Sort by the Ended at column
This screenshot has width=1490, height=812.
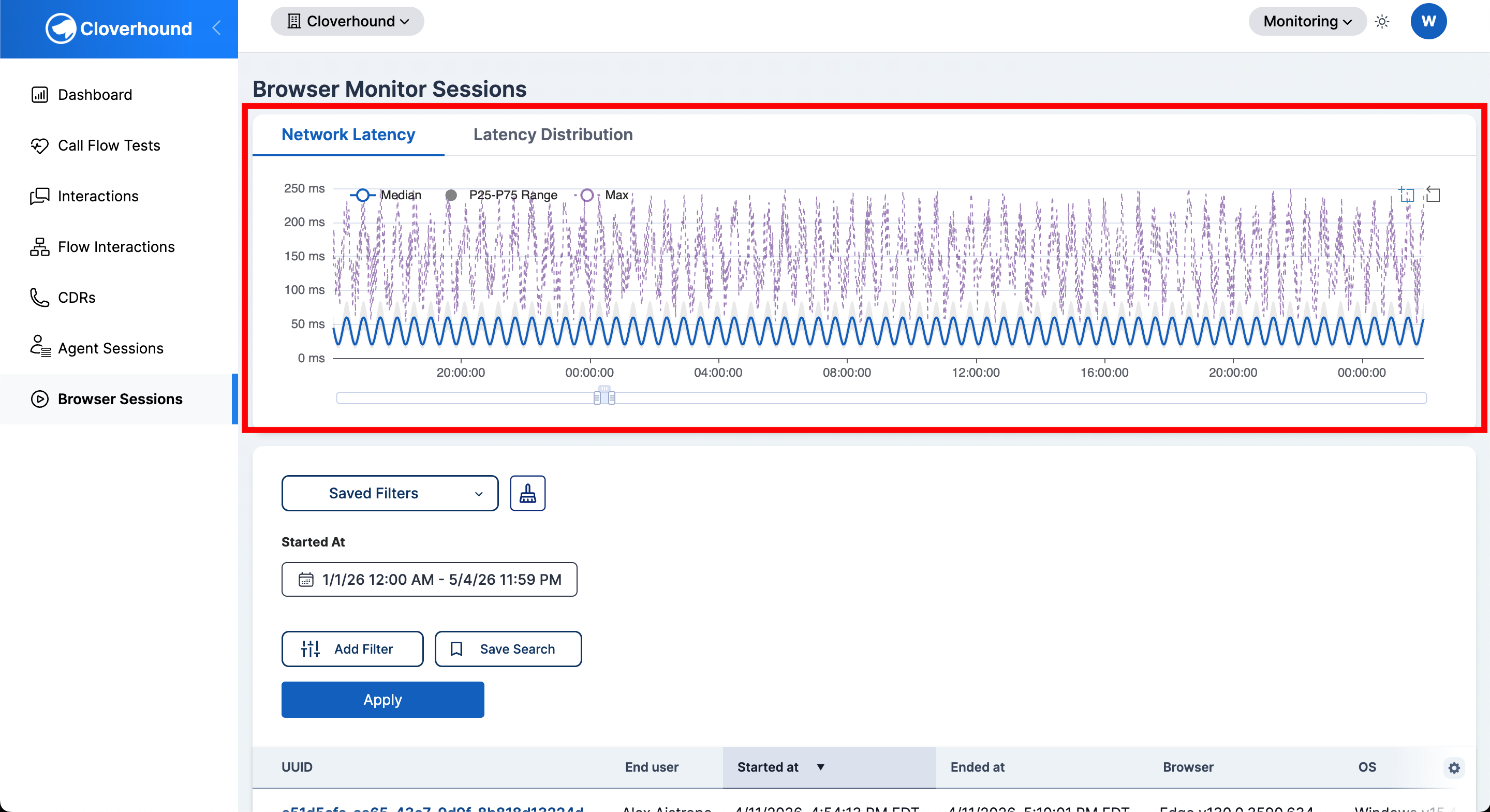pos(978,767)
